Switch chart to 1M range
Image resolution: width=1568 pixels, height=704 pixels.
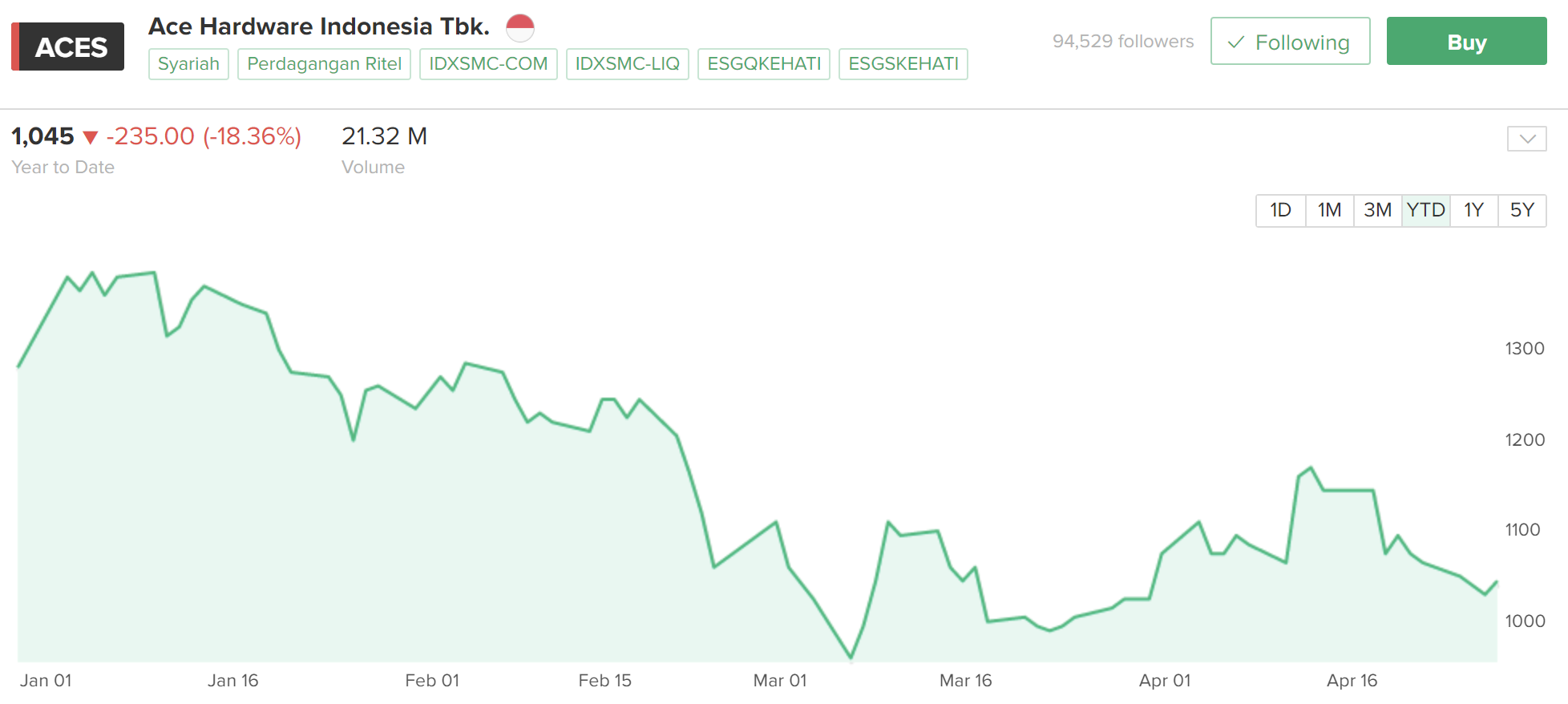coord(1329,211)
